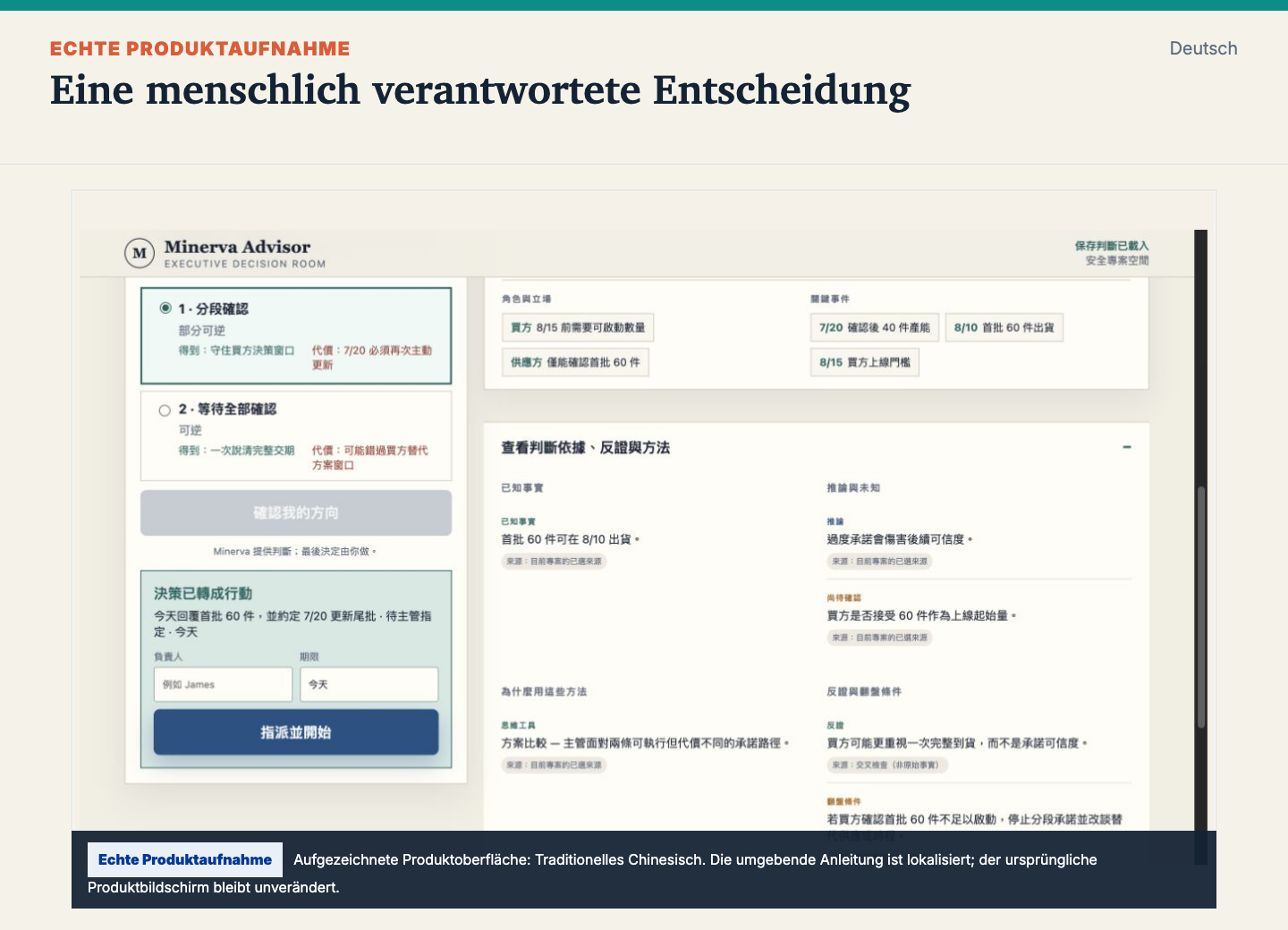This screenshot has width=1288, height=930.
Task: Click the 安全專案空間 label
Action: [x=1117, y=260]
